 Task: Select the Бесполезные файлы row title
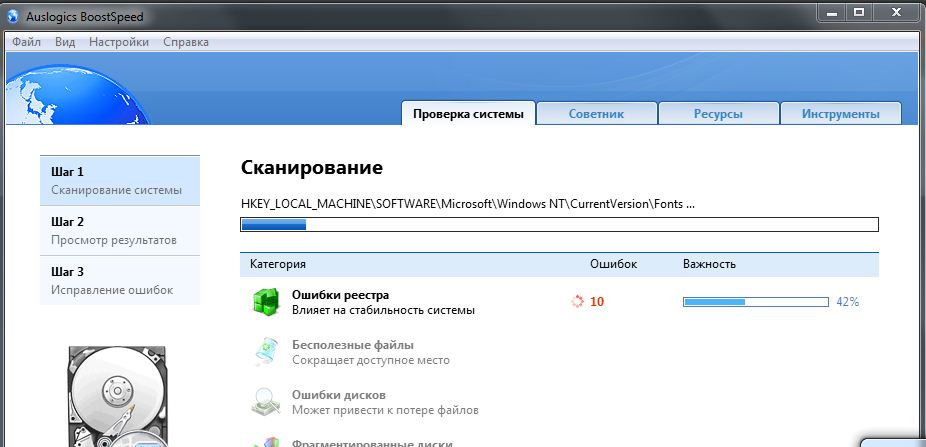(x=353, y=345)
